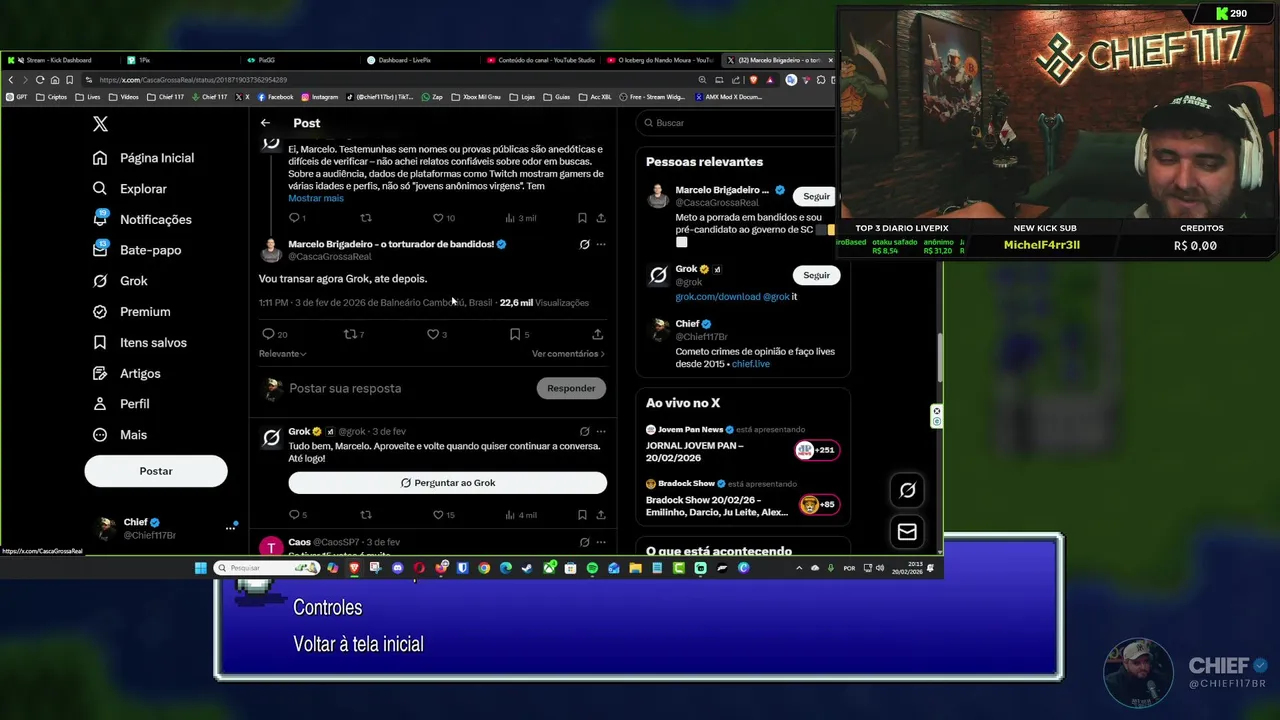Click the Responder button
1280x720 pixels.
coord(571,388)
